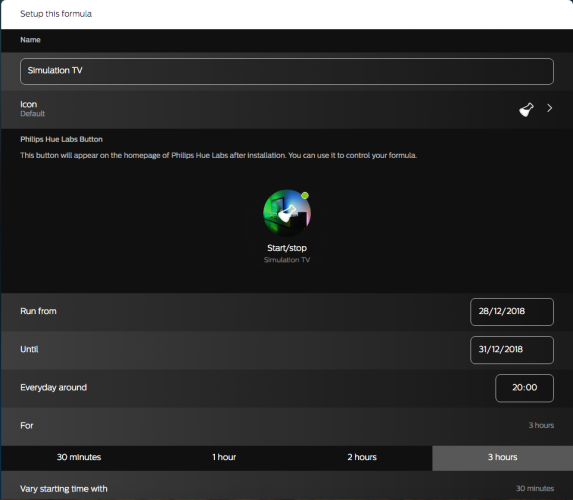Click the green status dot on the formula button
573x500 pixels.
click(305, 196)
